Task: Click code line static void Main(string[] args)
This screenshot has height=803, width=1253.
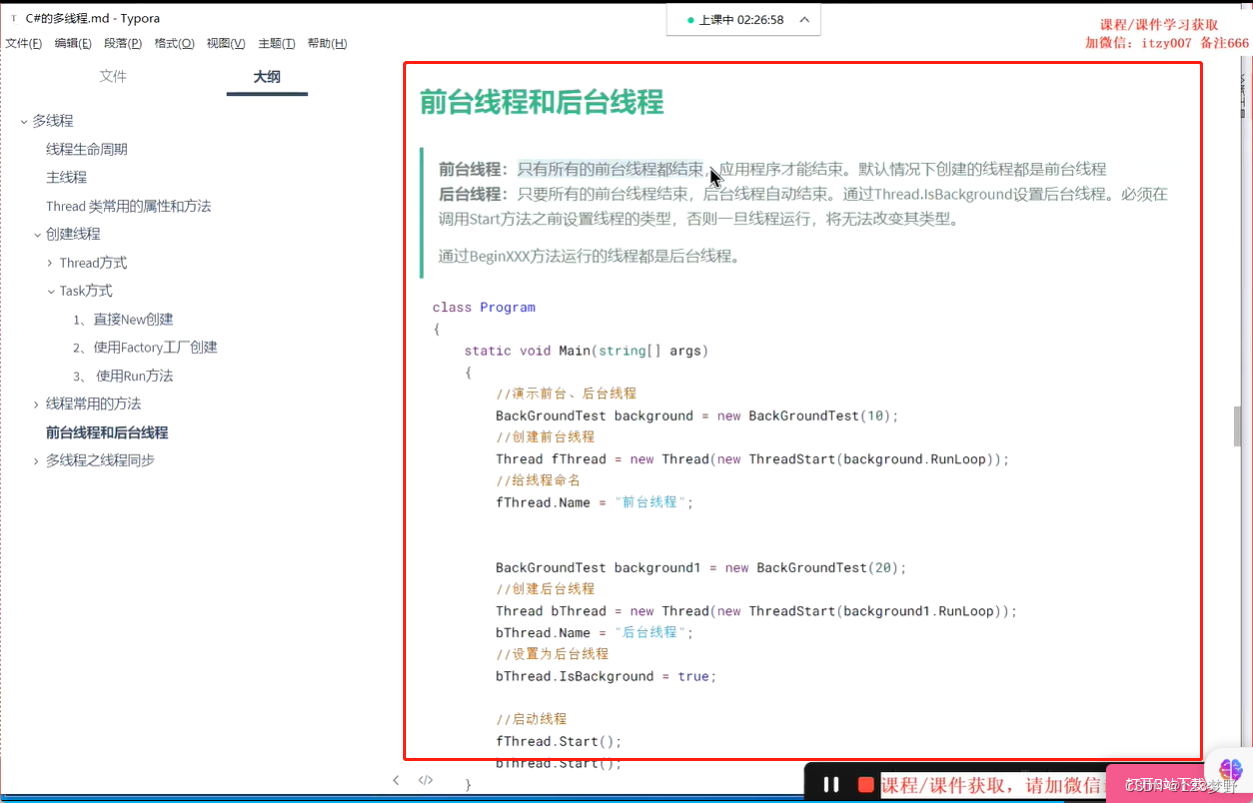Action: pyautogui.click(x=586, y=351)
